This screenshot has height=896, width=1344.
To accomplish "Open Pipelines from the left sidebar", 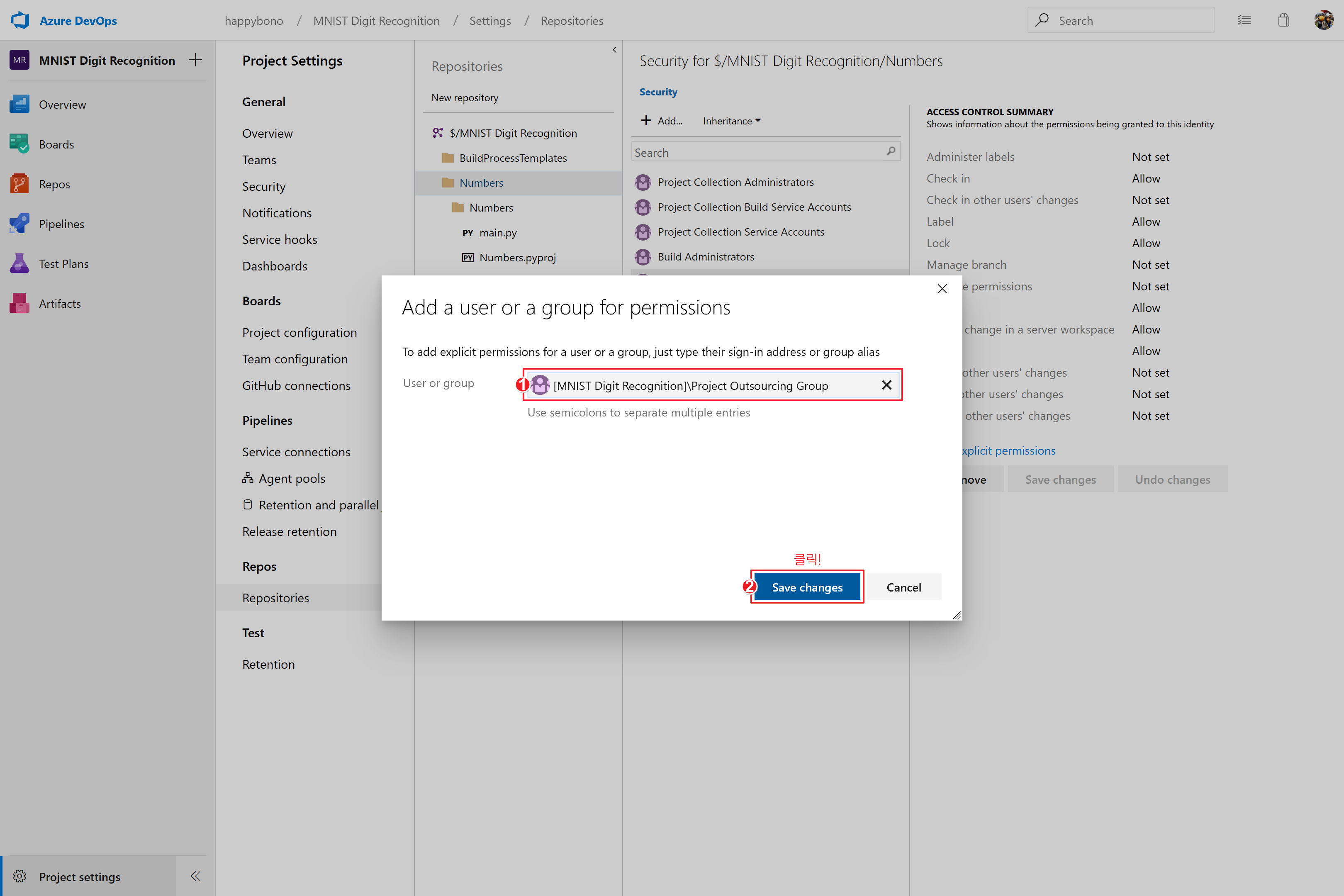I will point(61,224).
